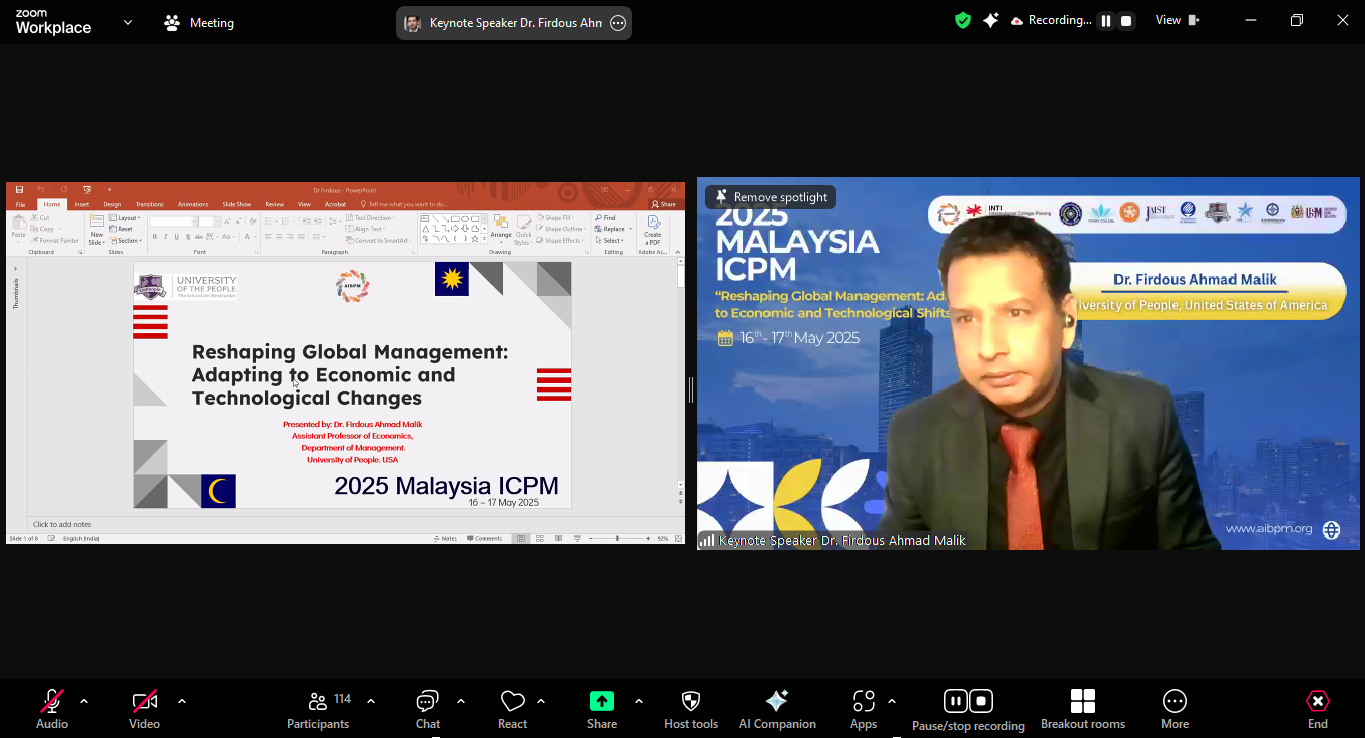Click the PowerPoint Save icon
Image resolution: width=1365 pixels, height=738 pixels.
click(x=19, y=189)
